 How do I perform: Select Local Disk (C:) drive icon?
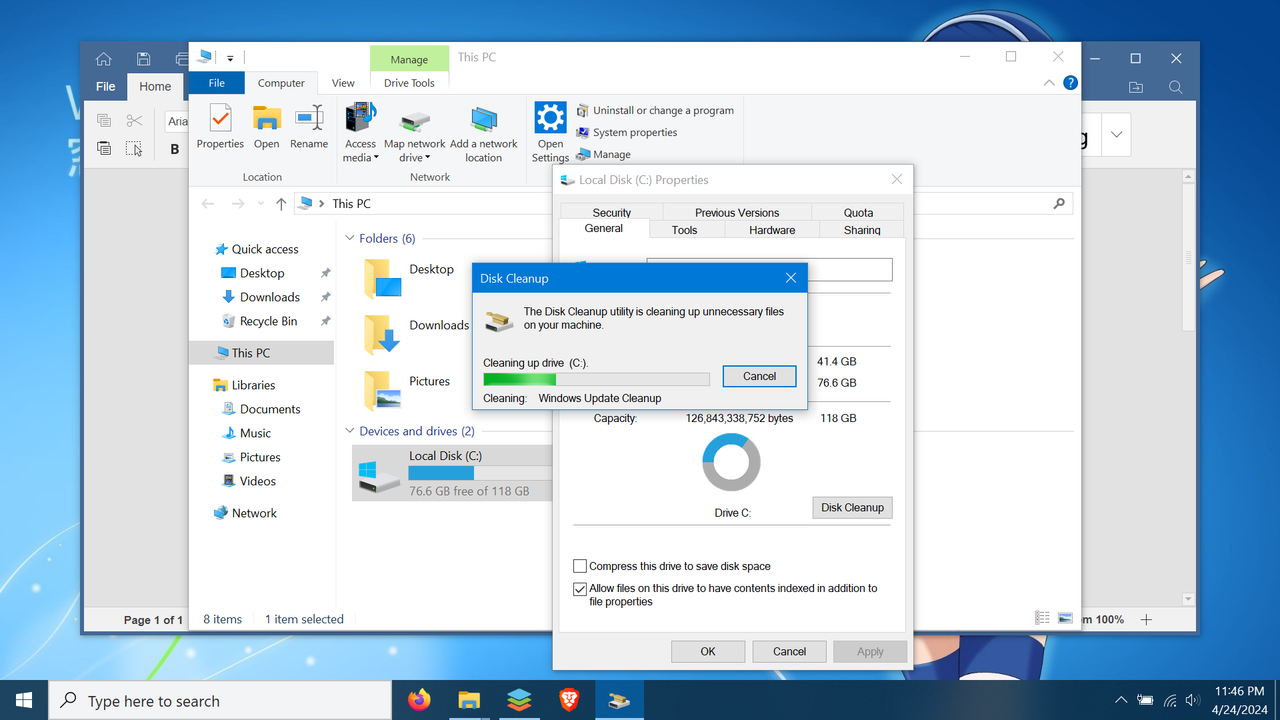coord(378,474)
